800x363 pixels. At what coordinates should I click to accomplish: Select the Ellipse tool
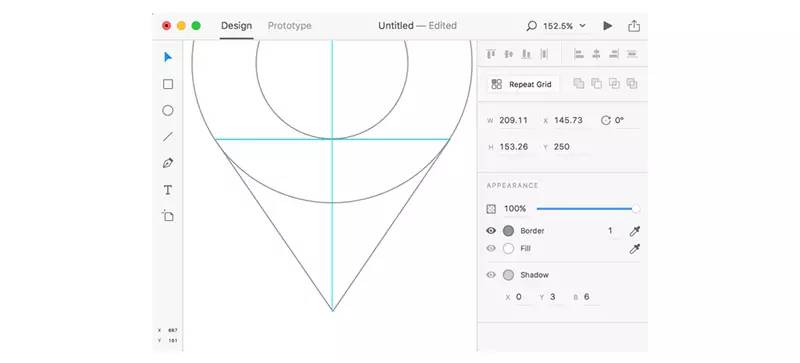click(168, 110)
